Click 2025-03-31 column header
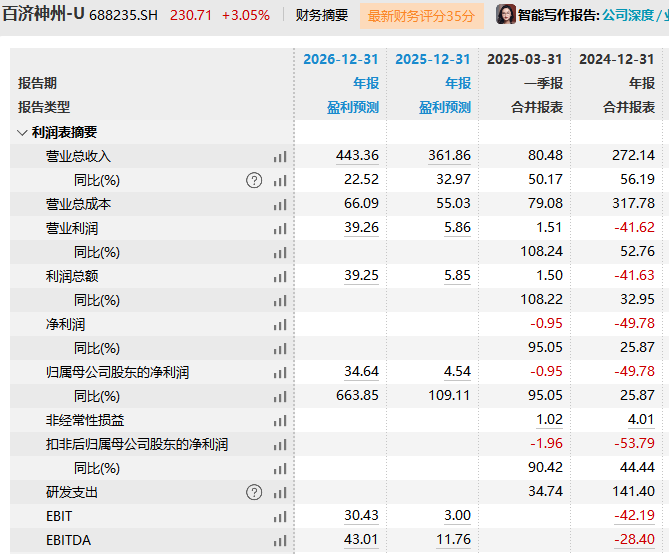 point(525,59)
